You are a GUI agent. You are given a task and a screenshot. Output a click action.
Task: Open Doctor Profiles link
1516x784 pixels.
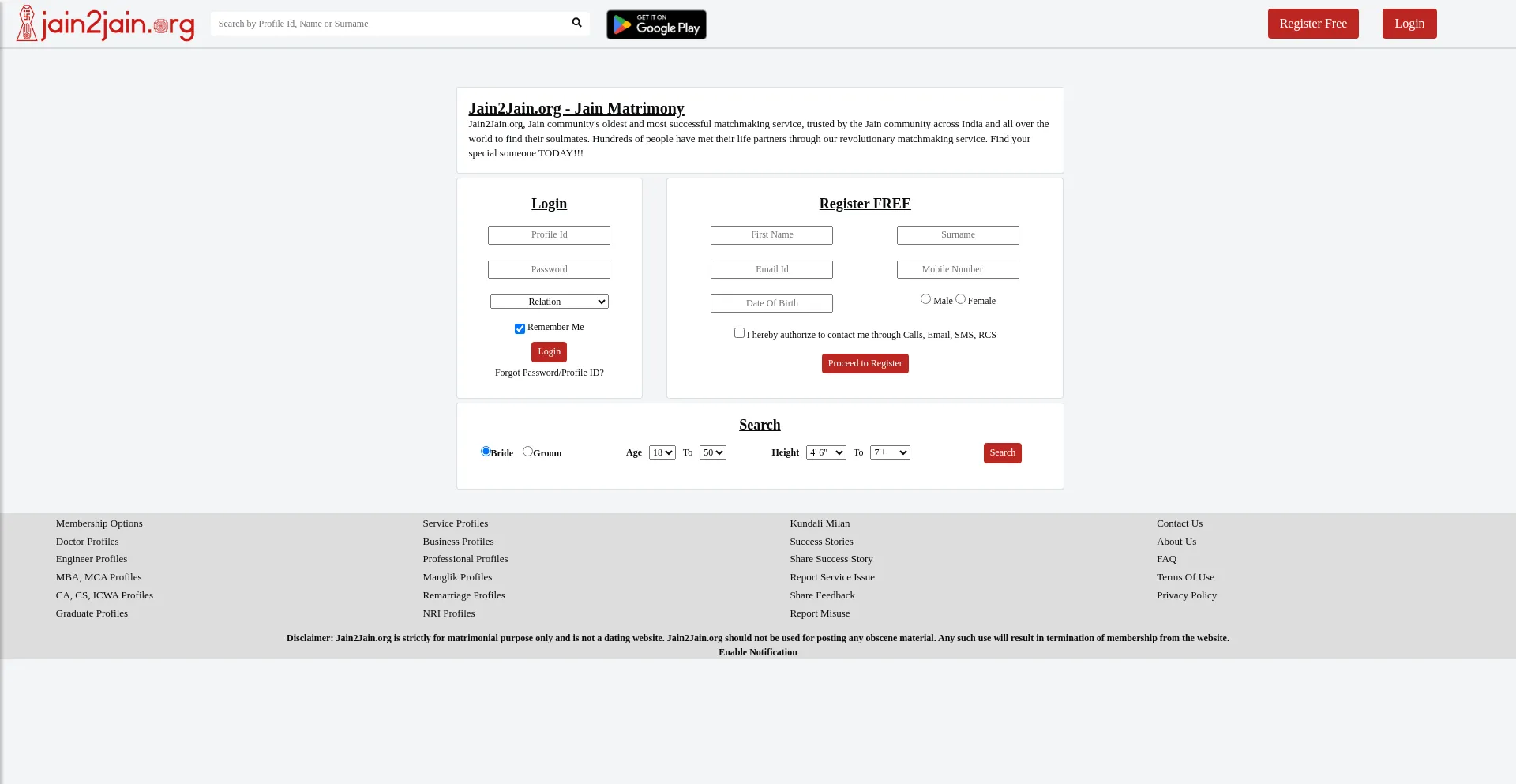pyautogui.click(x=88, y=542)
